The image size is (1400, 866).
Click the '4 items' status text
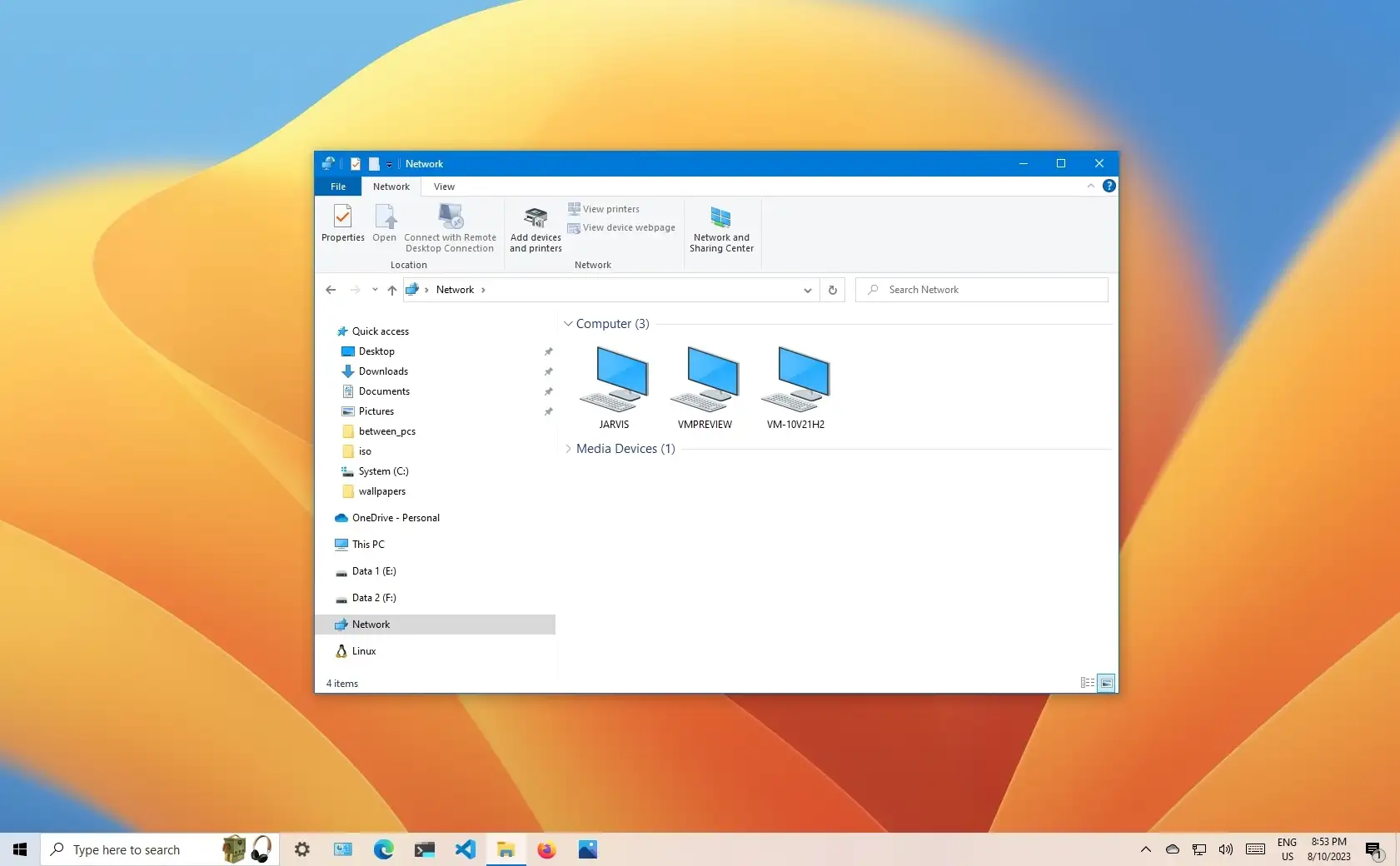[x=342, y=684]
